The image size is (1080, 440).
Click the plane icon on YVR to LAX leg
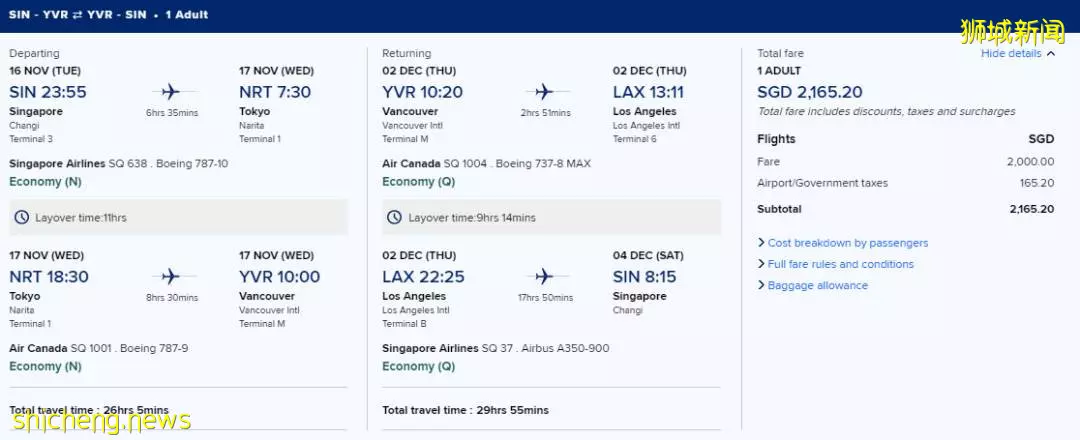click(544, 92)
